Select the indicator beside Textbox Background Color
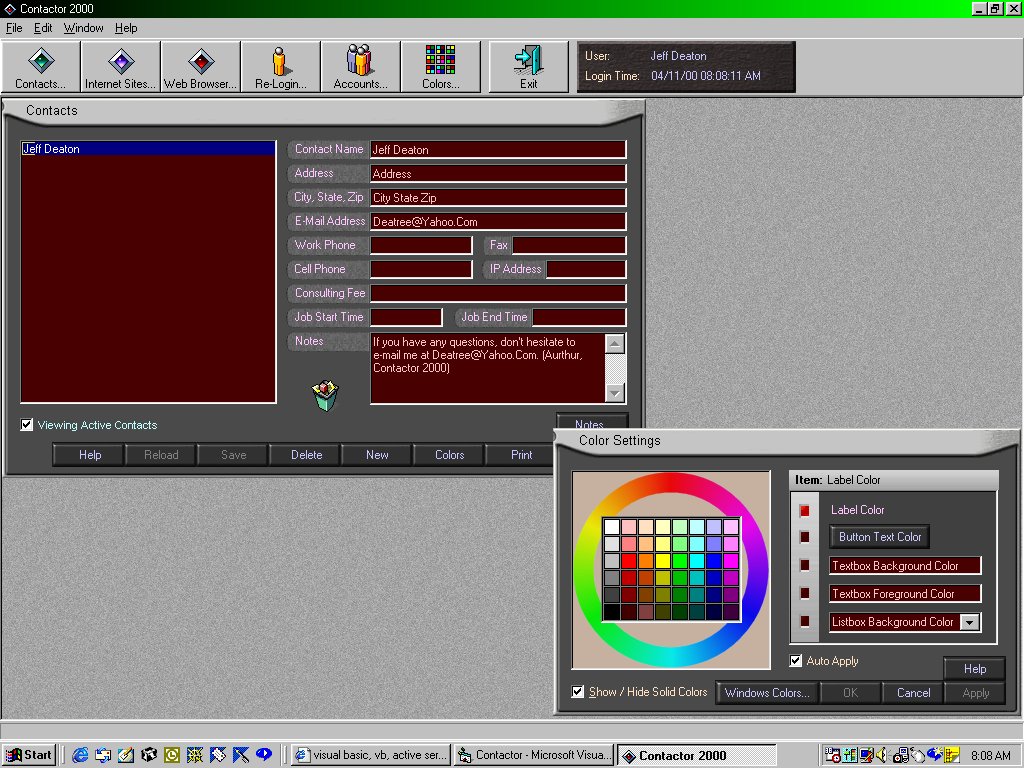The height and width of the screenshot is (768, 1024). click(x=805, y=566)
